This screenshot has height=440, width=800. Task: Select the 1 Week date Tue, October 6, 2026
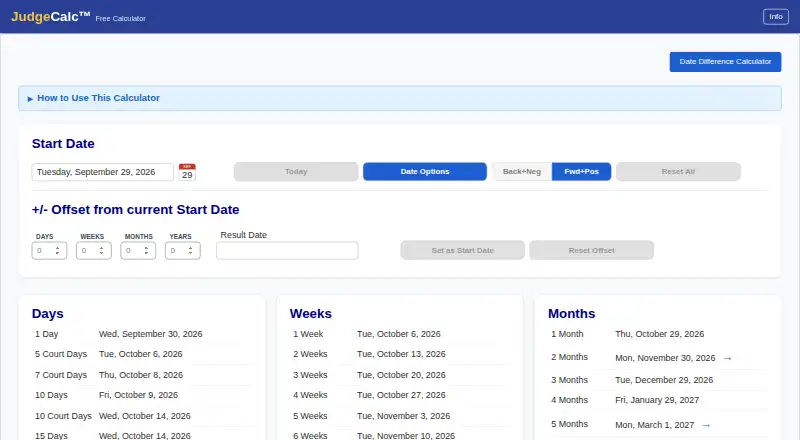398,334
